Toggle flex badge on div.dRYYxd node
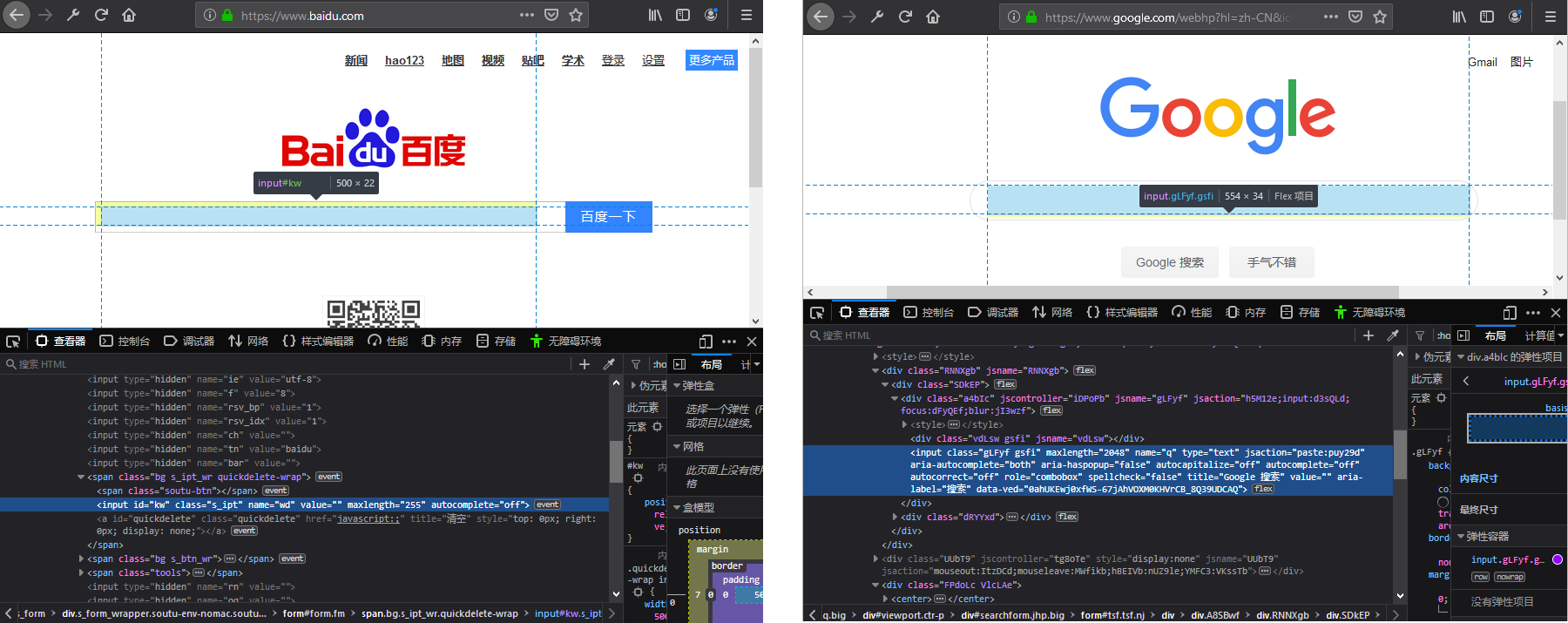Image resolution: width=1568 pixels, height=623 pixels. (x=1067, y=517)
